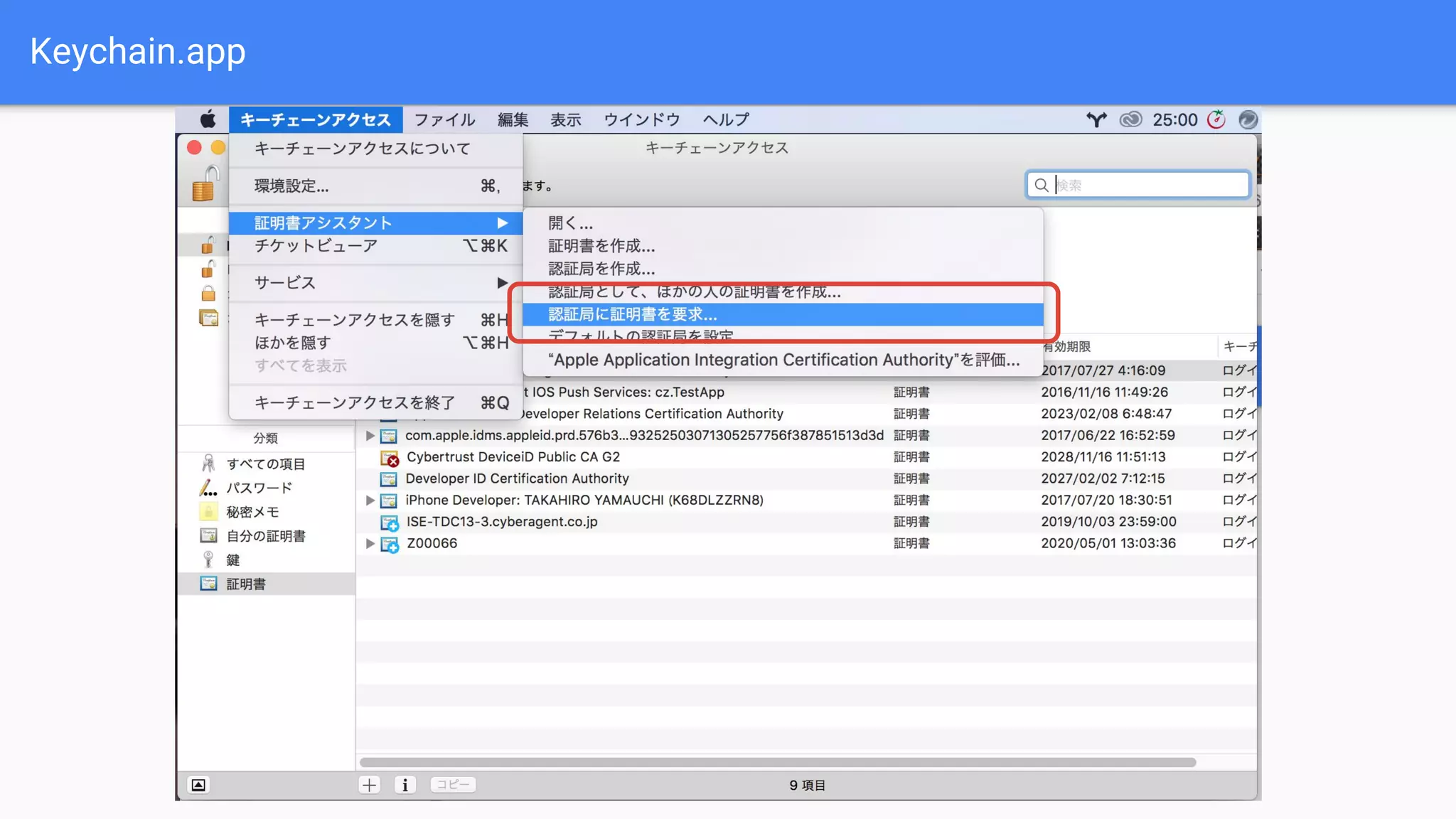Click the 検索 search field
This screenshot has height=819, width=1456.
1138,185
